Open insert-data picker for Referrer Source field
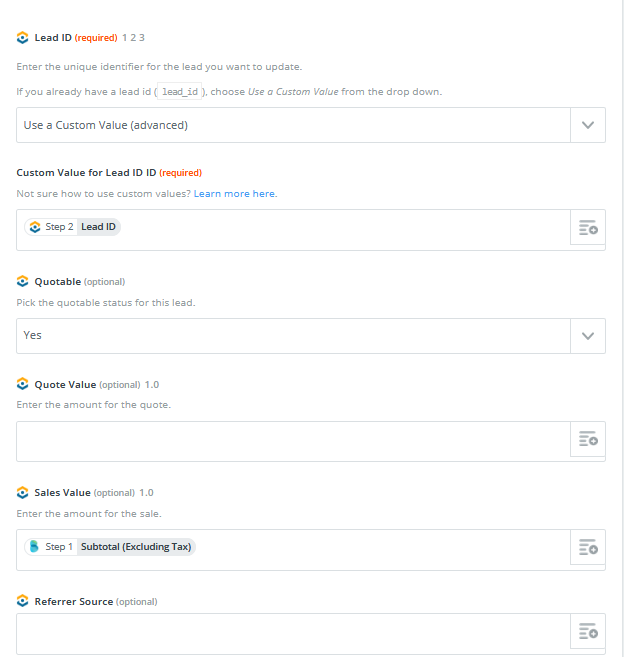624x657 pixels. (x=588, y=631)
